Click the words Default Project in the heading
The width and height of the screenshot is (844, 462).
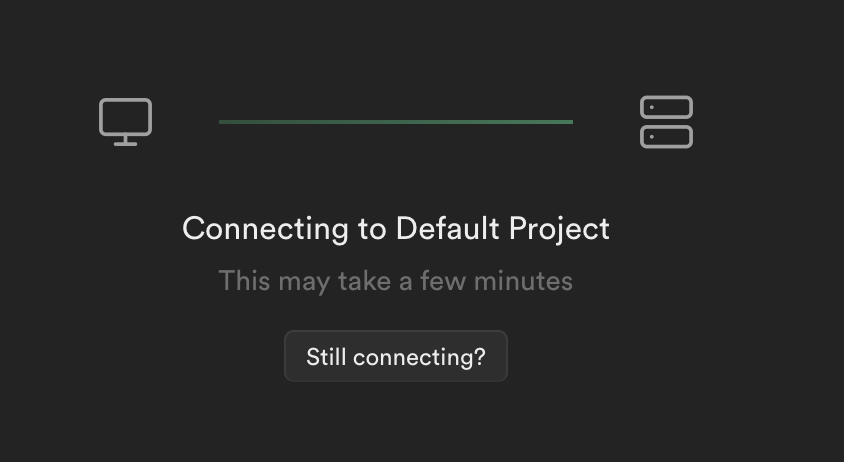503,229
